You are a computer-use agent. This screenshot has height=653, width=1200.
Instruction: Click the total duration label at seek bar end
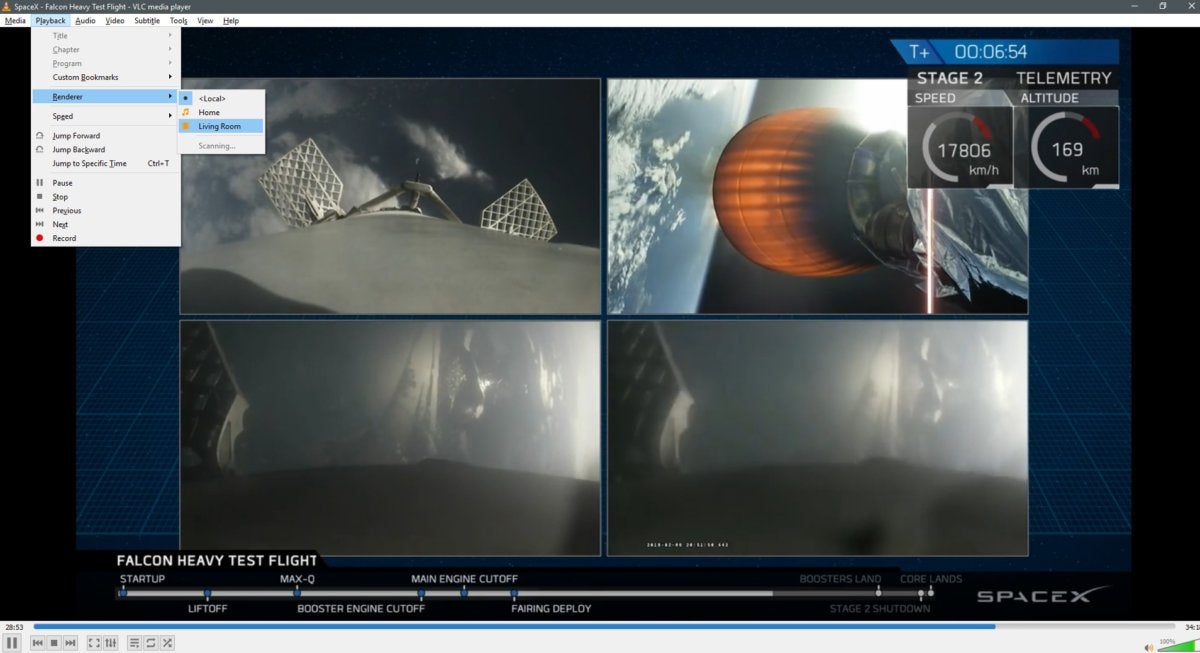[1191, 627]
